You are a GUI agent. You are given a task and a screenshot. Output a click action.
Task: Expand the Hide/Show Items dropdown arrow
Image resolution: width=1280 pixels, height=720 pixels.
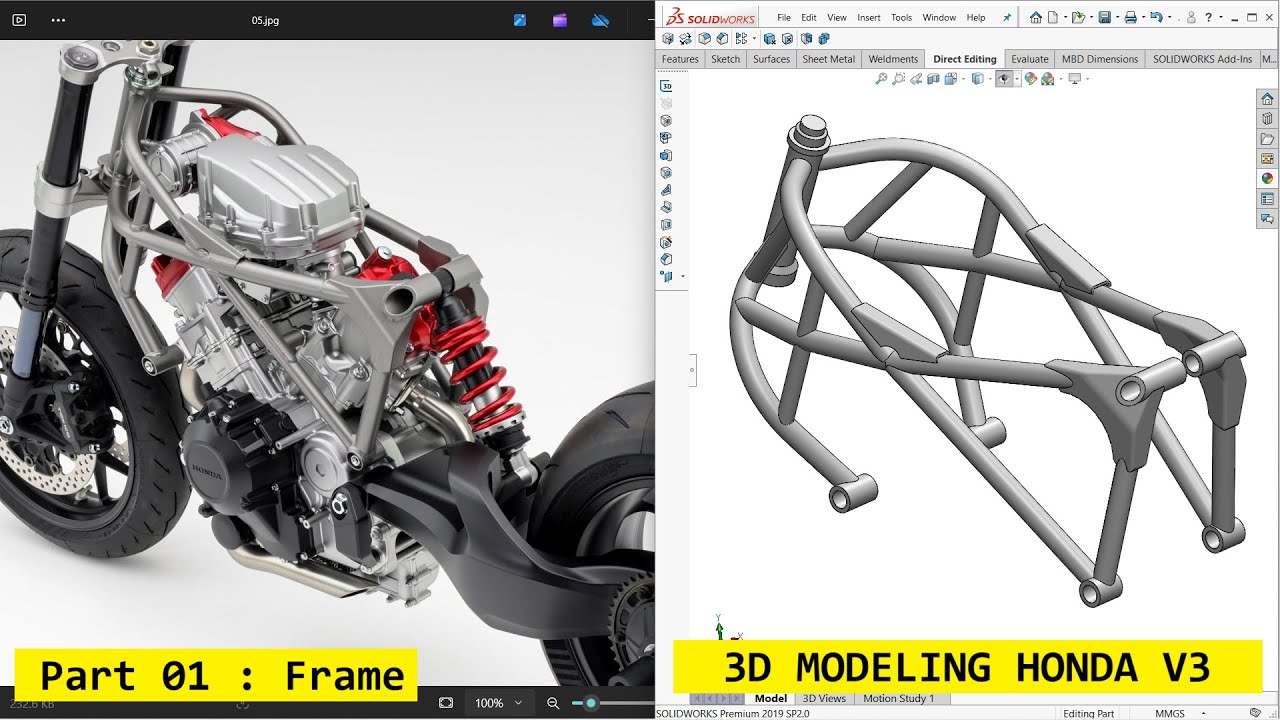point(1017,79)
